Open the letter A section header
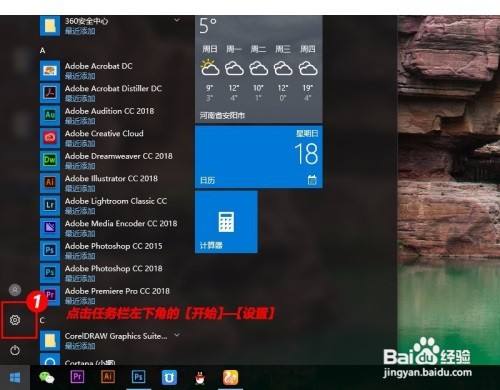The height and width of the screenshot is (390, 500). point(42,50)
